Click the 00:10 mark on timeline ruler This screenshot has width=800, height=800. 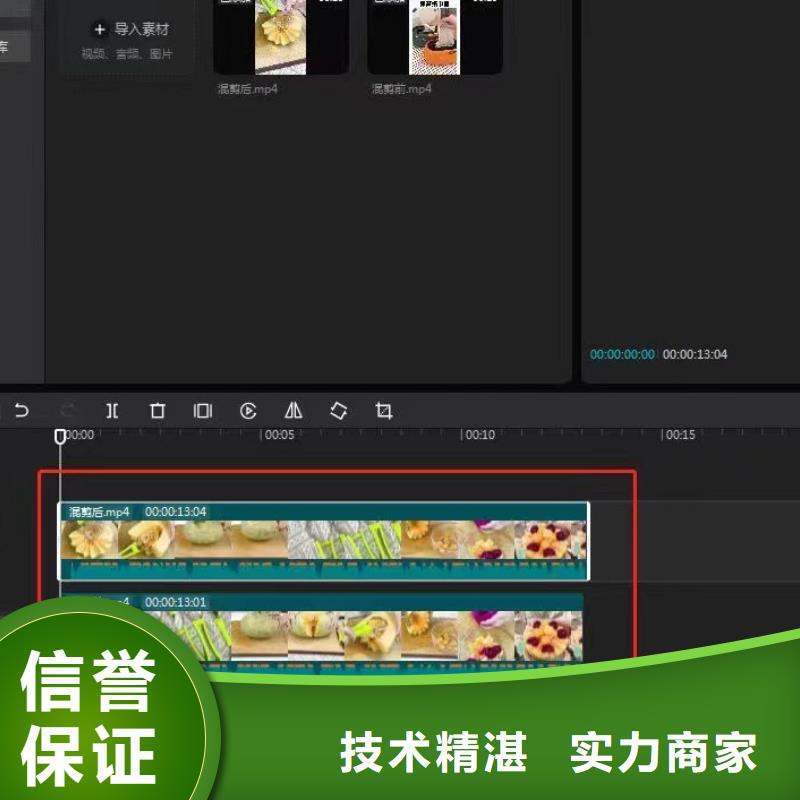(479, 435)
